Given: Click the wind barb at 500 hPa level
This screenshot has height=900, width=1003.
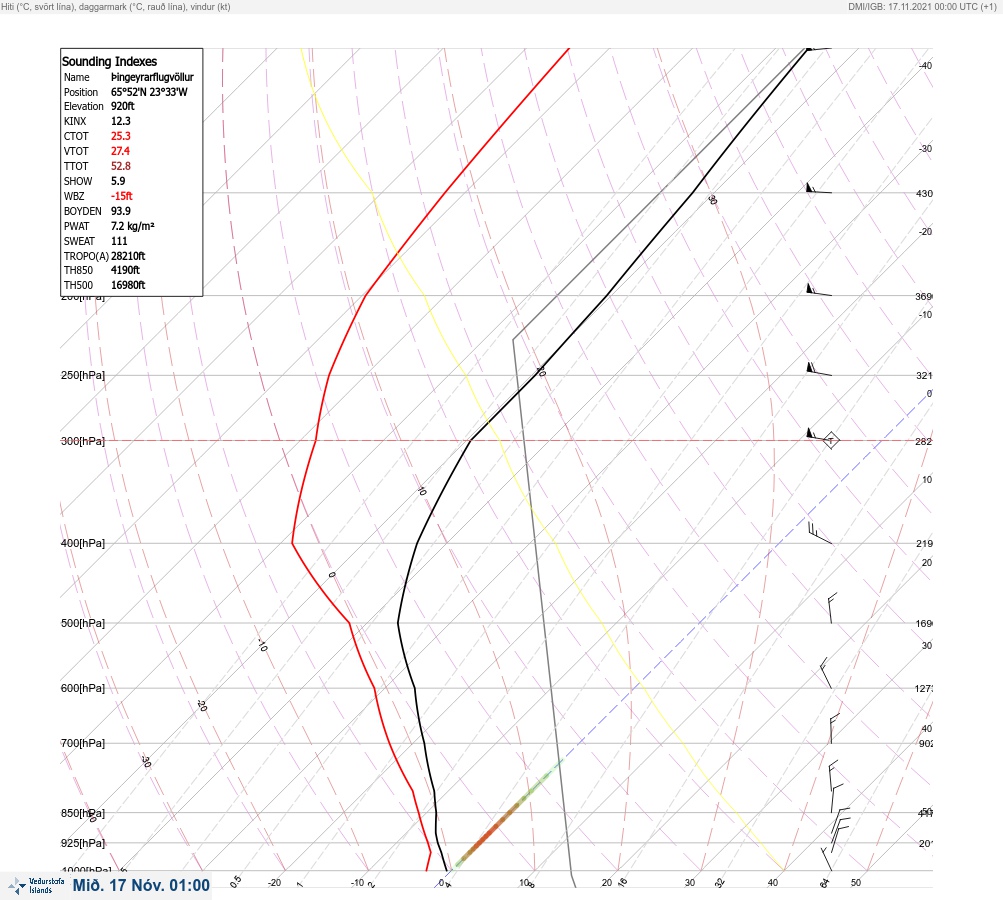Looking at the screenshot, I should click(832, 608).
